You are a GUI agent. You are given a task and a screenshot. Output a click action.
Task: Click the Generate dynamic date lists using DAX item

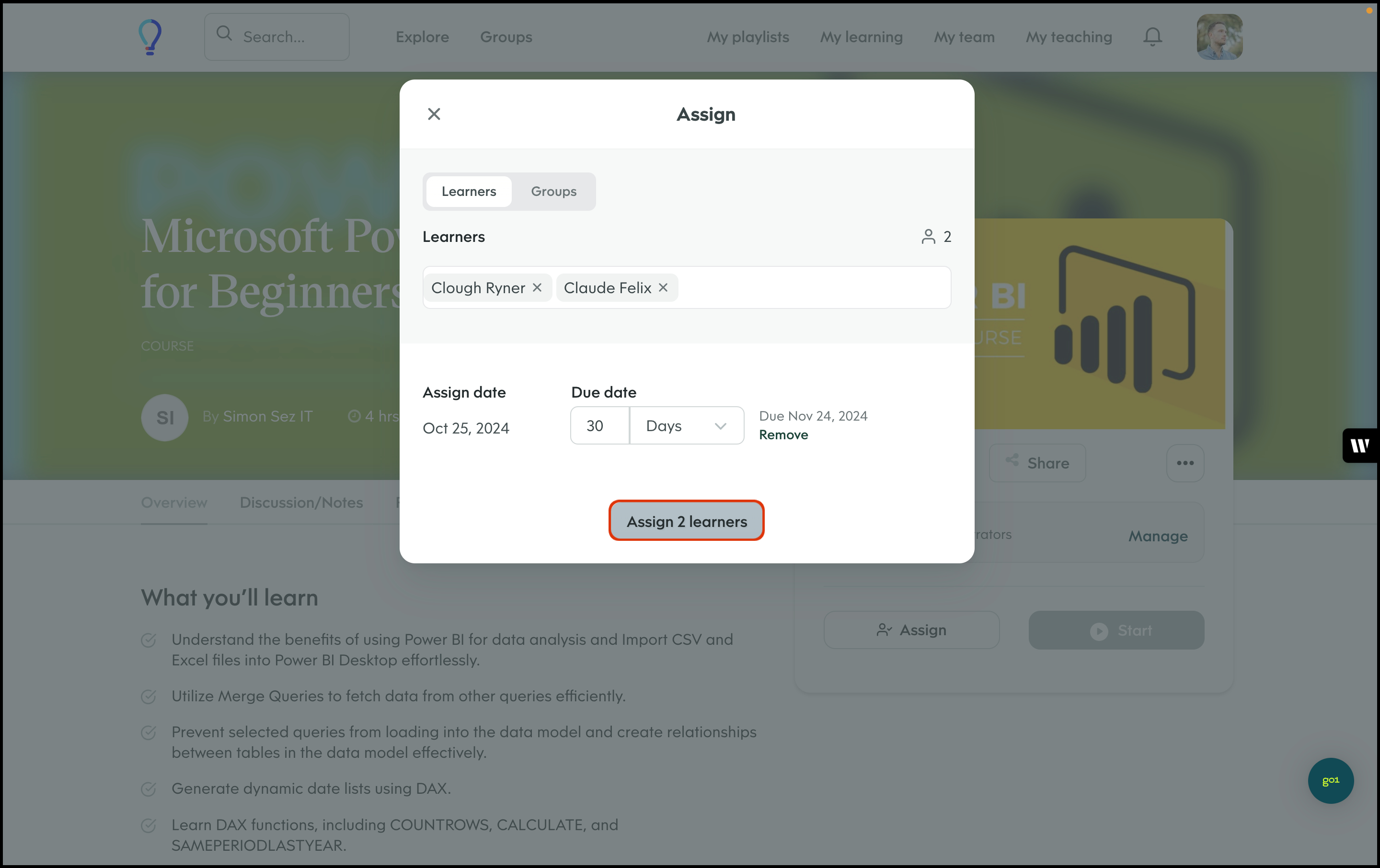click(x=311, y=788)
